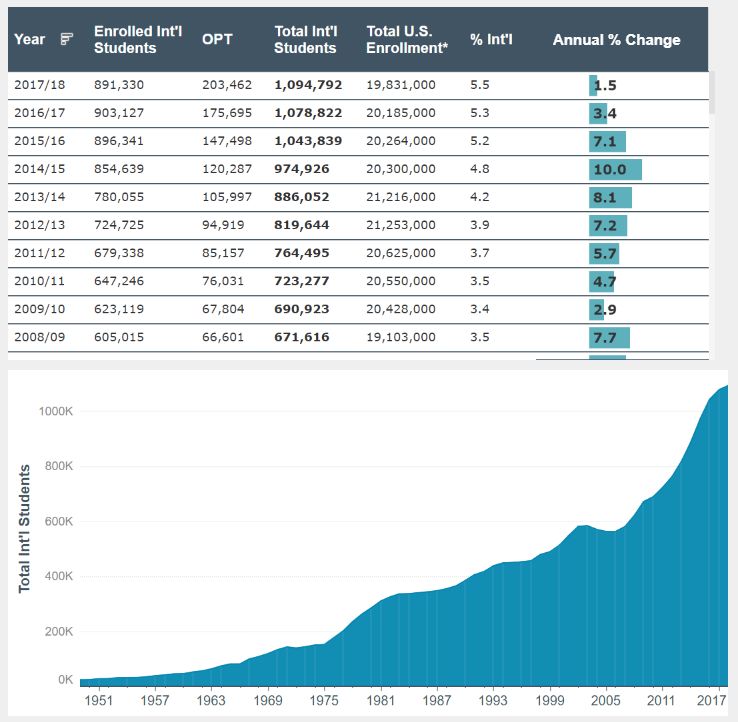Viewport: 738px width, 722px height.
Task: Click the Enrolled Int'l Students column header
Action: coord(138,40)
